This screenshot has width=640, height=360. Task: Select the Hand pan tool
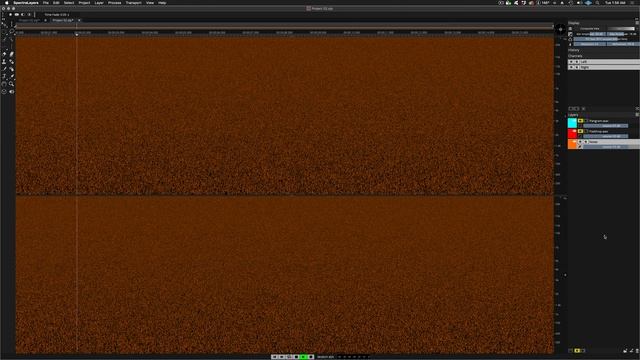click(x=4, y=84)
